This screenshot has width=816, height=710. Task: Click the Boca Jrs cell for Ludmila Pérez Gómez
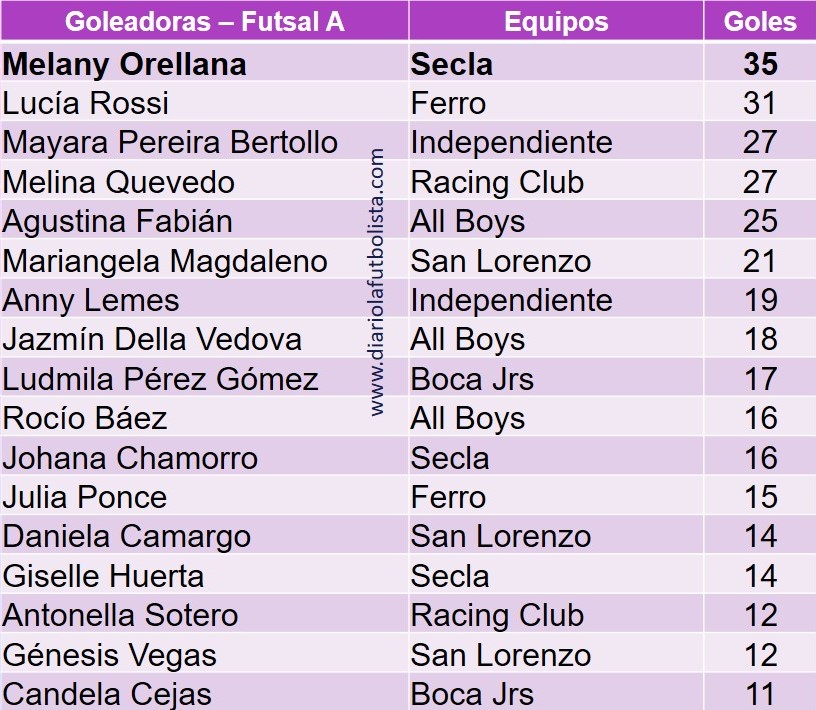click(x=472, y=379)
